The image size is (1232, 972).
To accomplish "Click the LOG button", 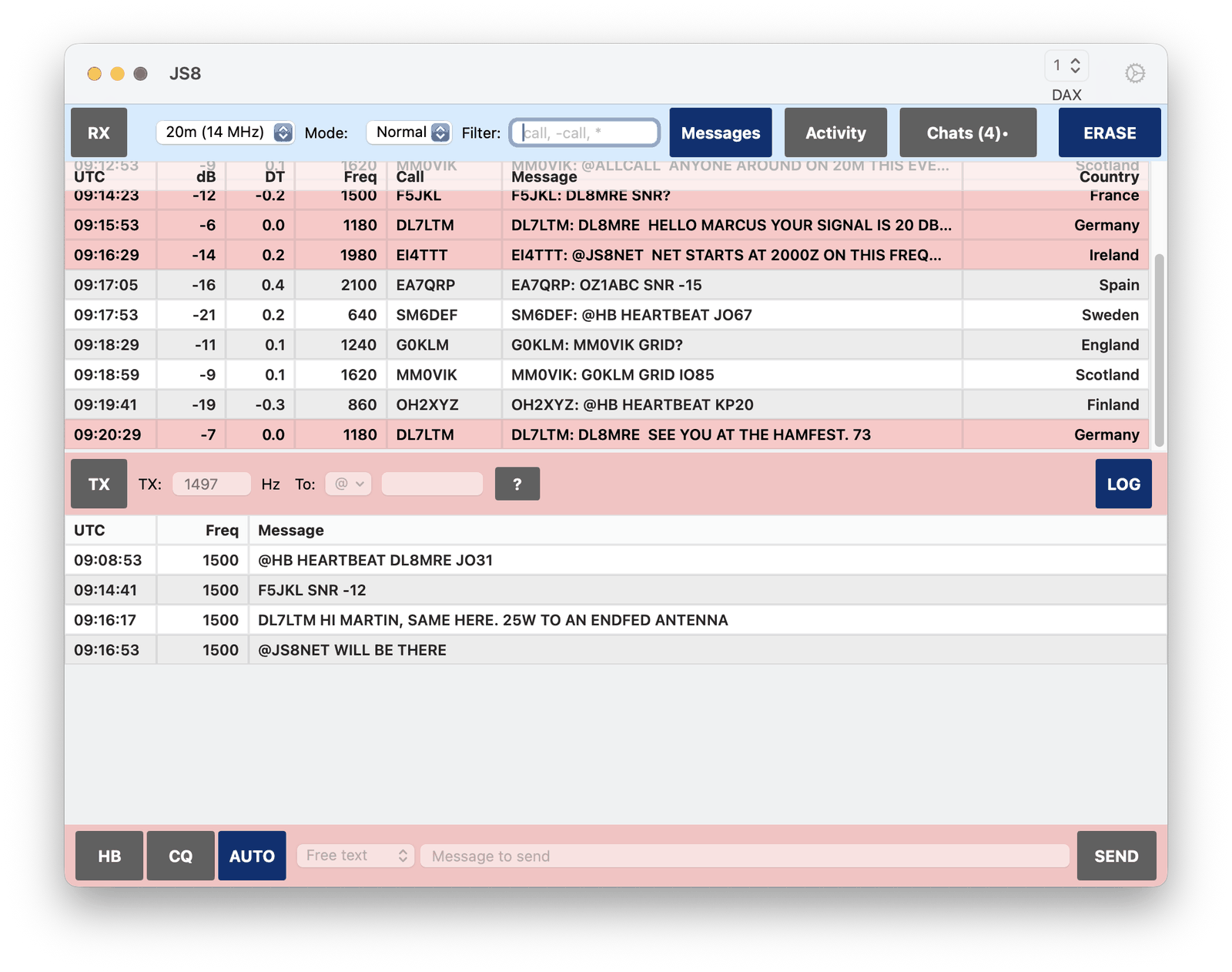I will [x=1123, y=484].
